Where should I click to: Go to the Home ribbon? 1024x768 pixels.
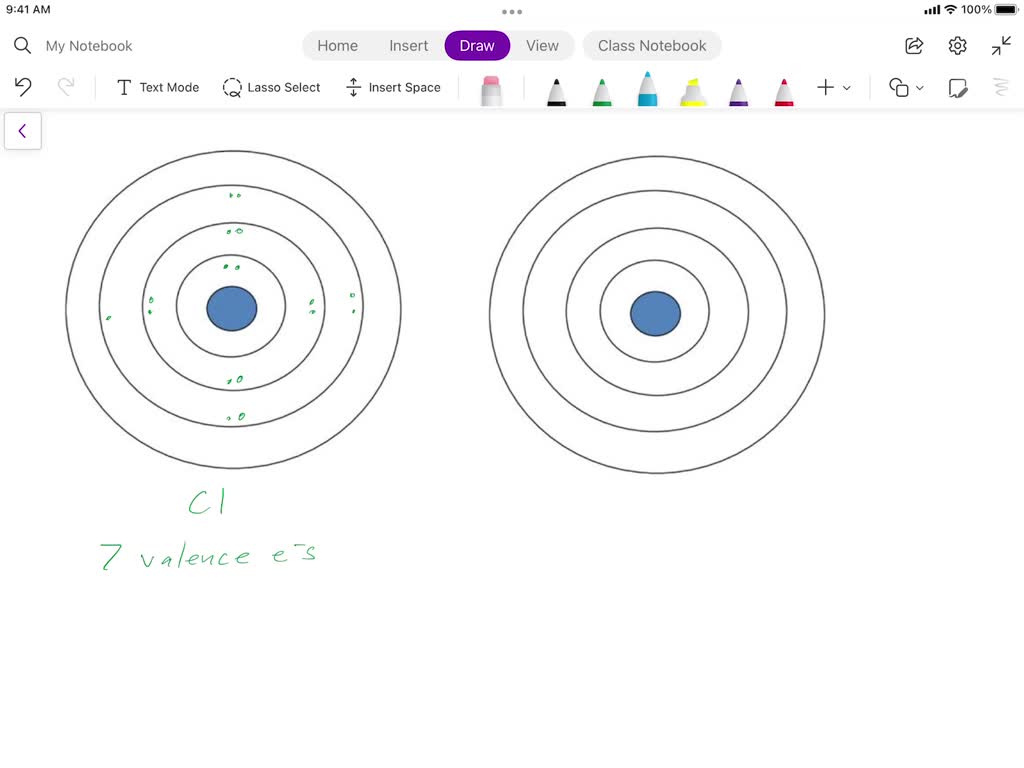click(x=337, y=45)
